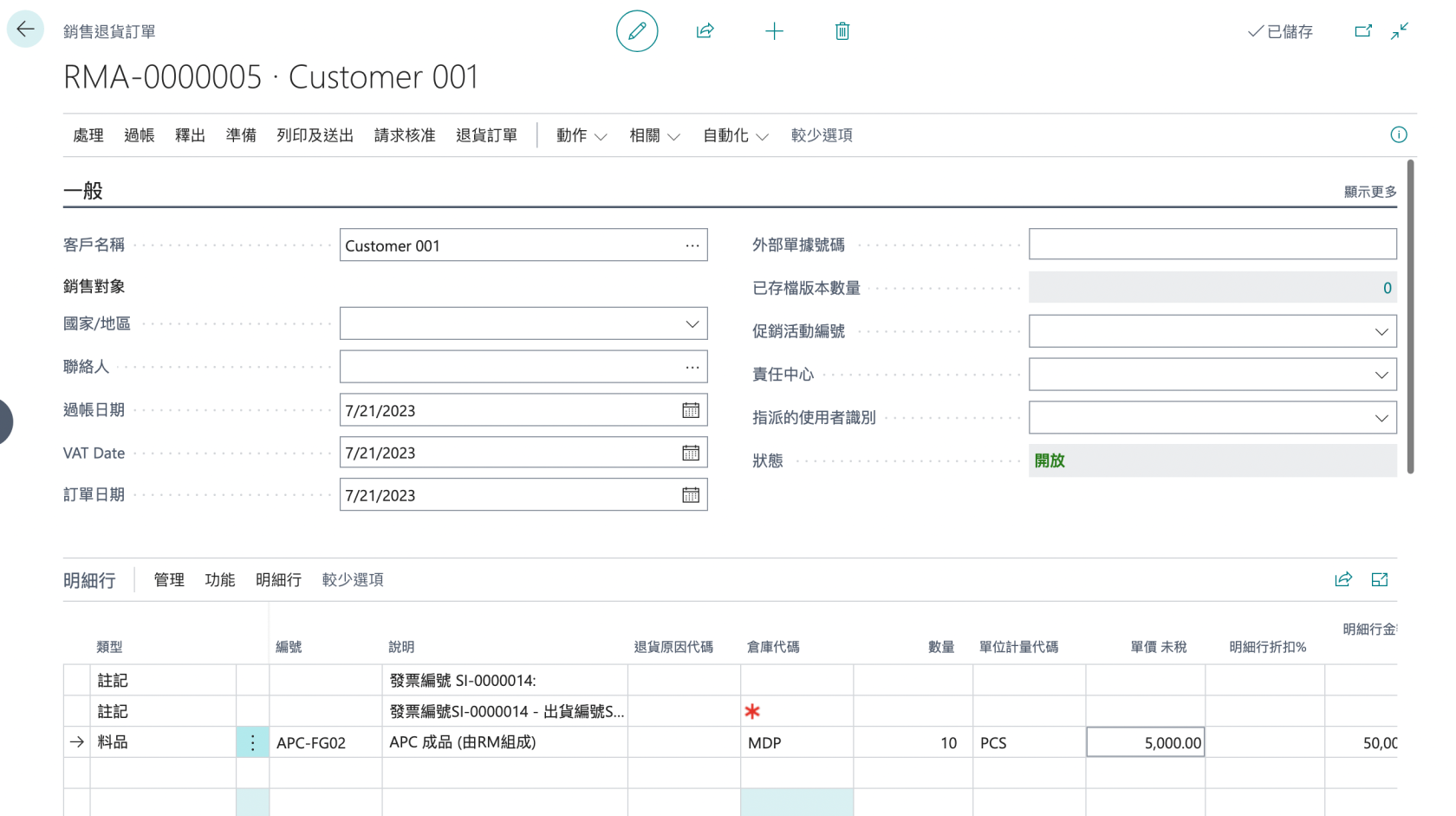Image resolution: width=1456 pixels, height=816 pixels.
Task: Click the 已存檔版本數量 value 0
Action: pyautogui.click(x=1212, y=288)
